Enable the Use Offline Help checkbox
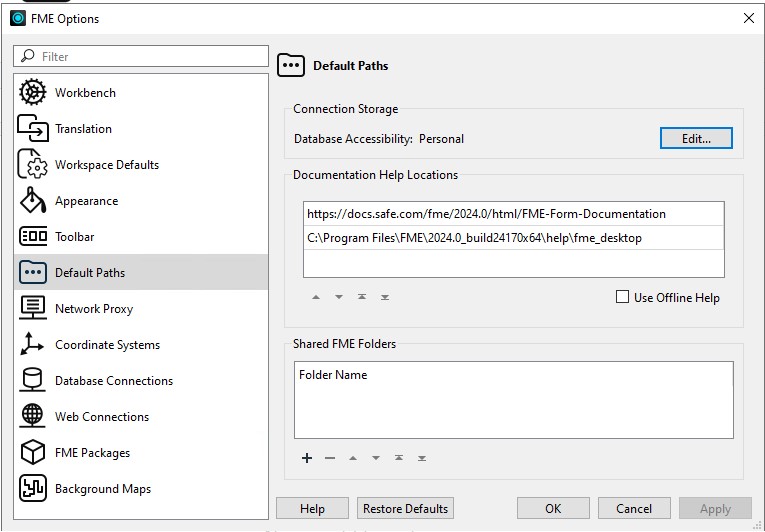This screenshot has width=765, height=532. (x=622, y=297)
